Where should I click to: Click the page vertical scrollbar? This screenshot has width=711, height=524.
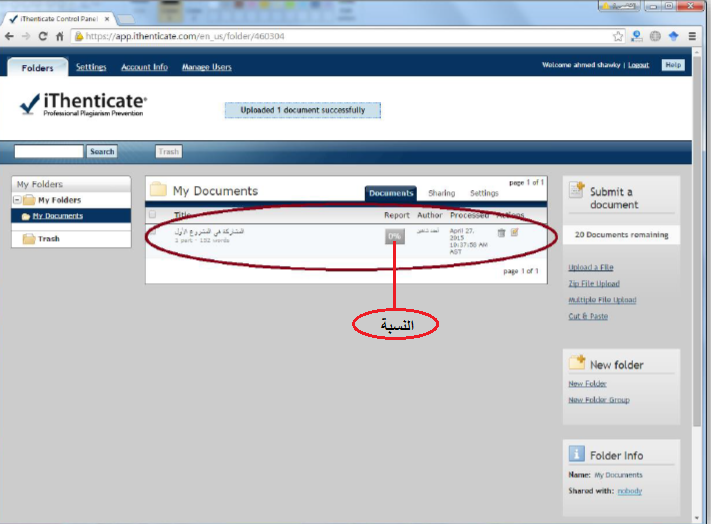(697, 240)
